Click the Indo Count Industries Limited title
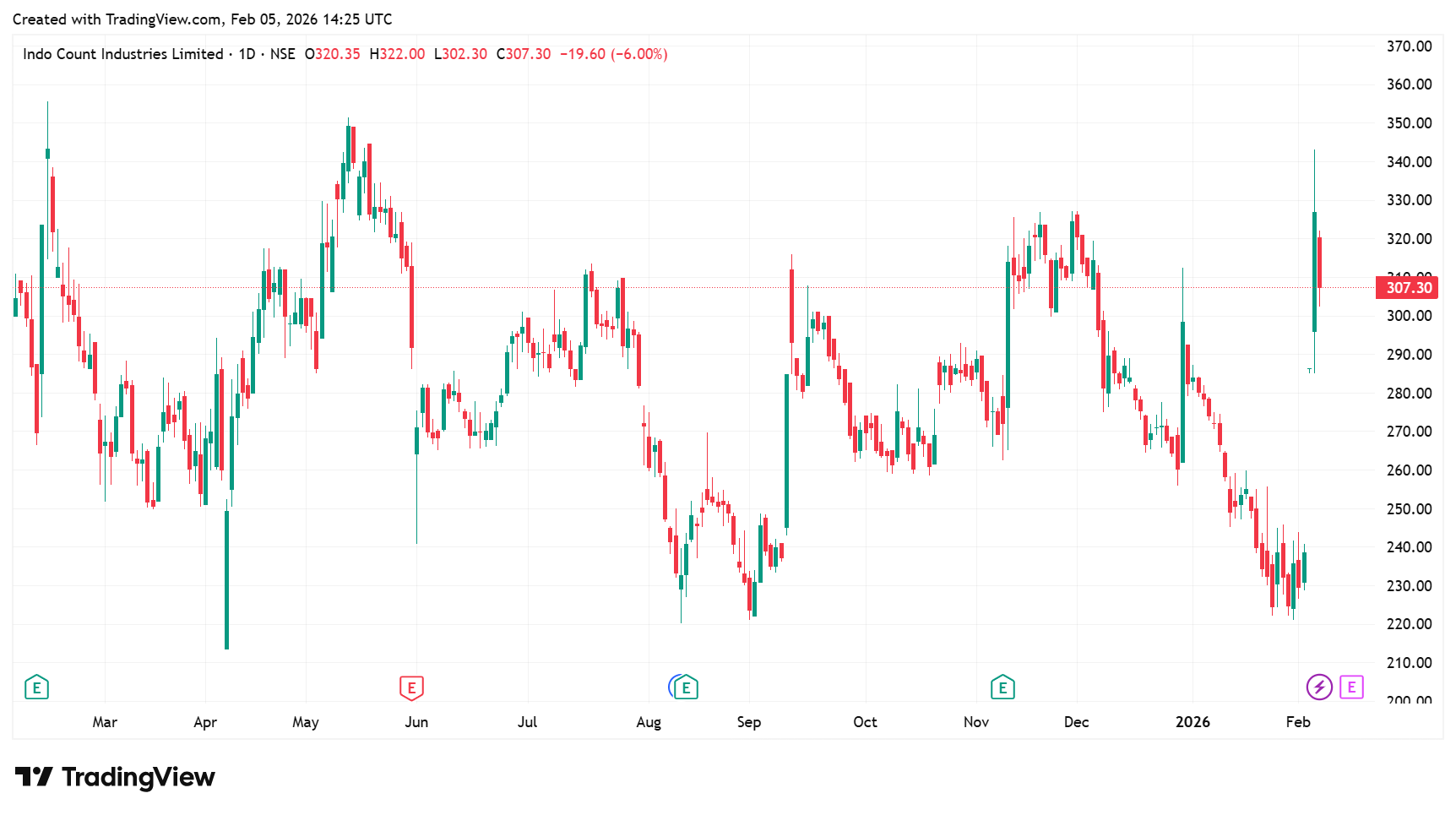The width and height of the screenshot is (1456, 815). (123, 54)
